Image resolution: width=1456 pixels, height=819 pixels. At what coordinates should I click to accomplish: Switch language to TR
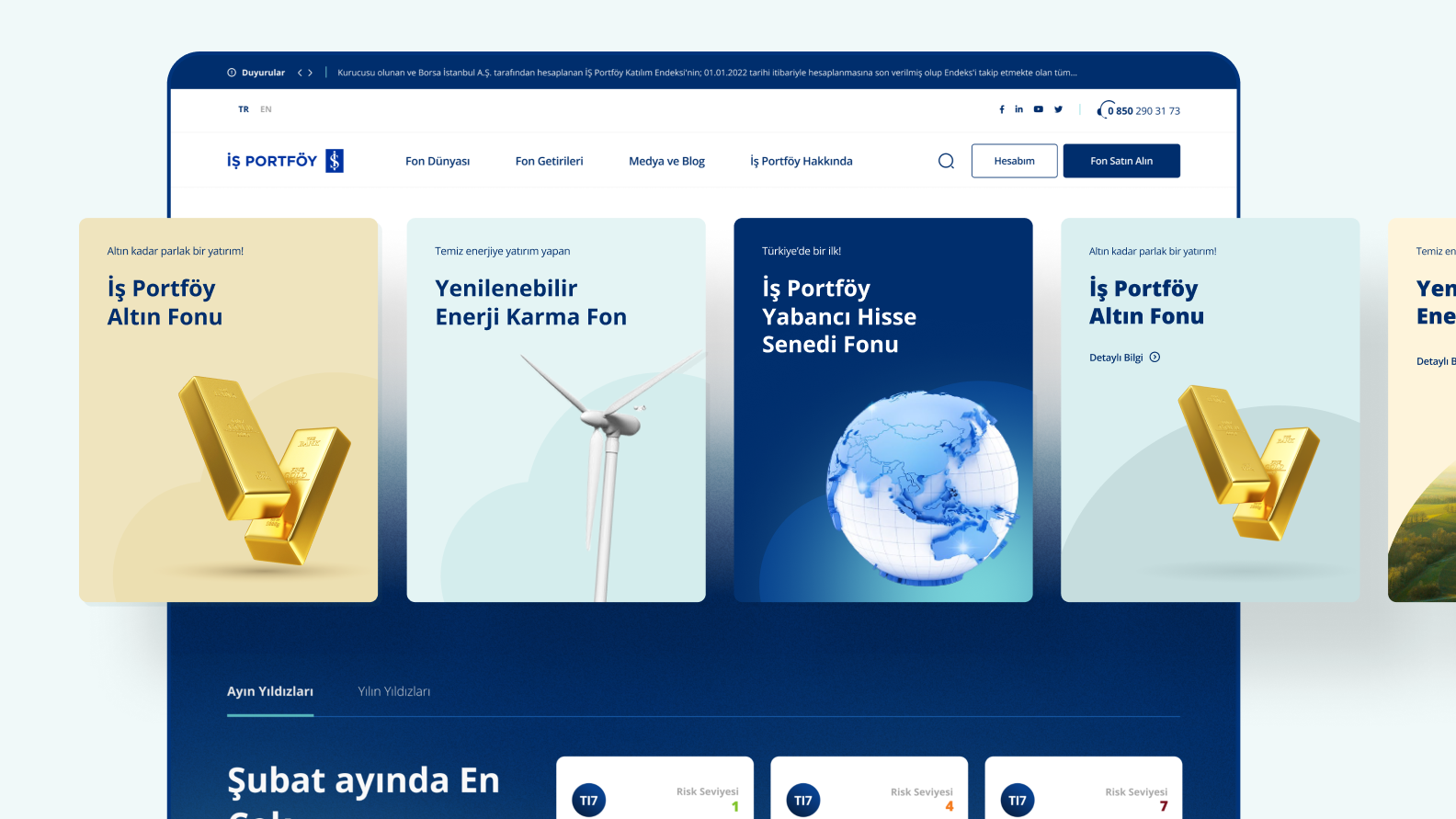[244, 109]
